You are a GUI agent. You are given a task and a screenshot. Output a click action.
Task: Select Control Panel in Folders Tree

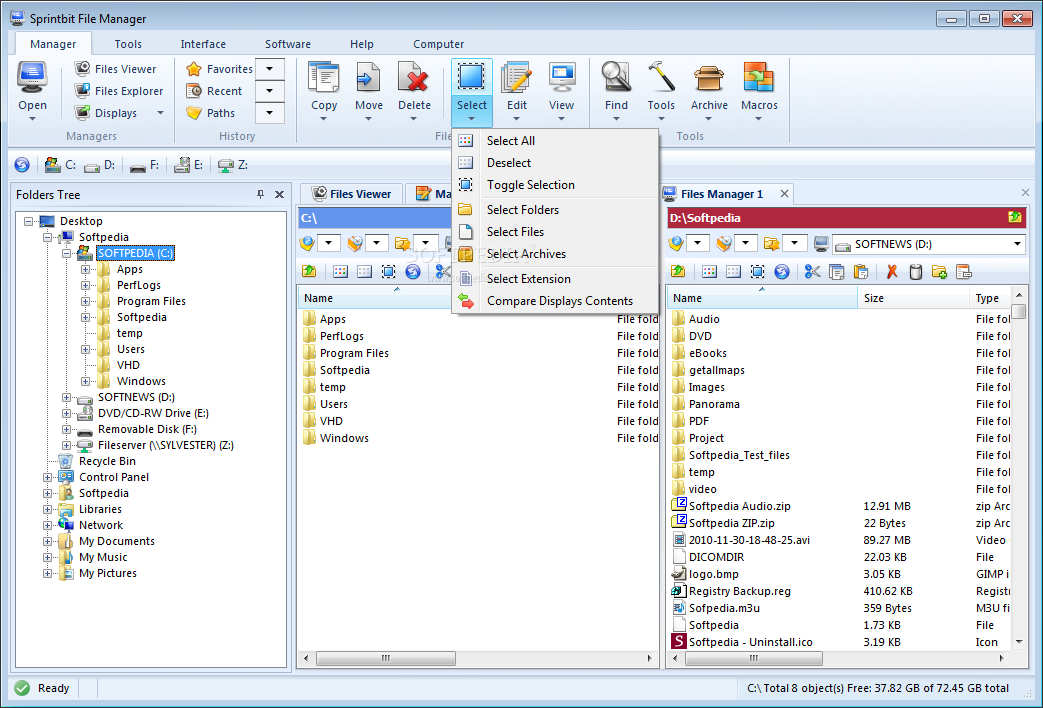[x=114, y=477]
